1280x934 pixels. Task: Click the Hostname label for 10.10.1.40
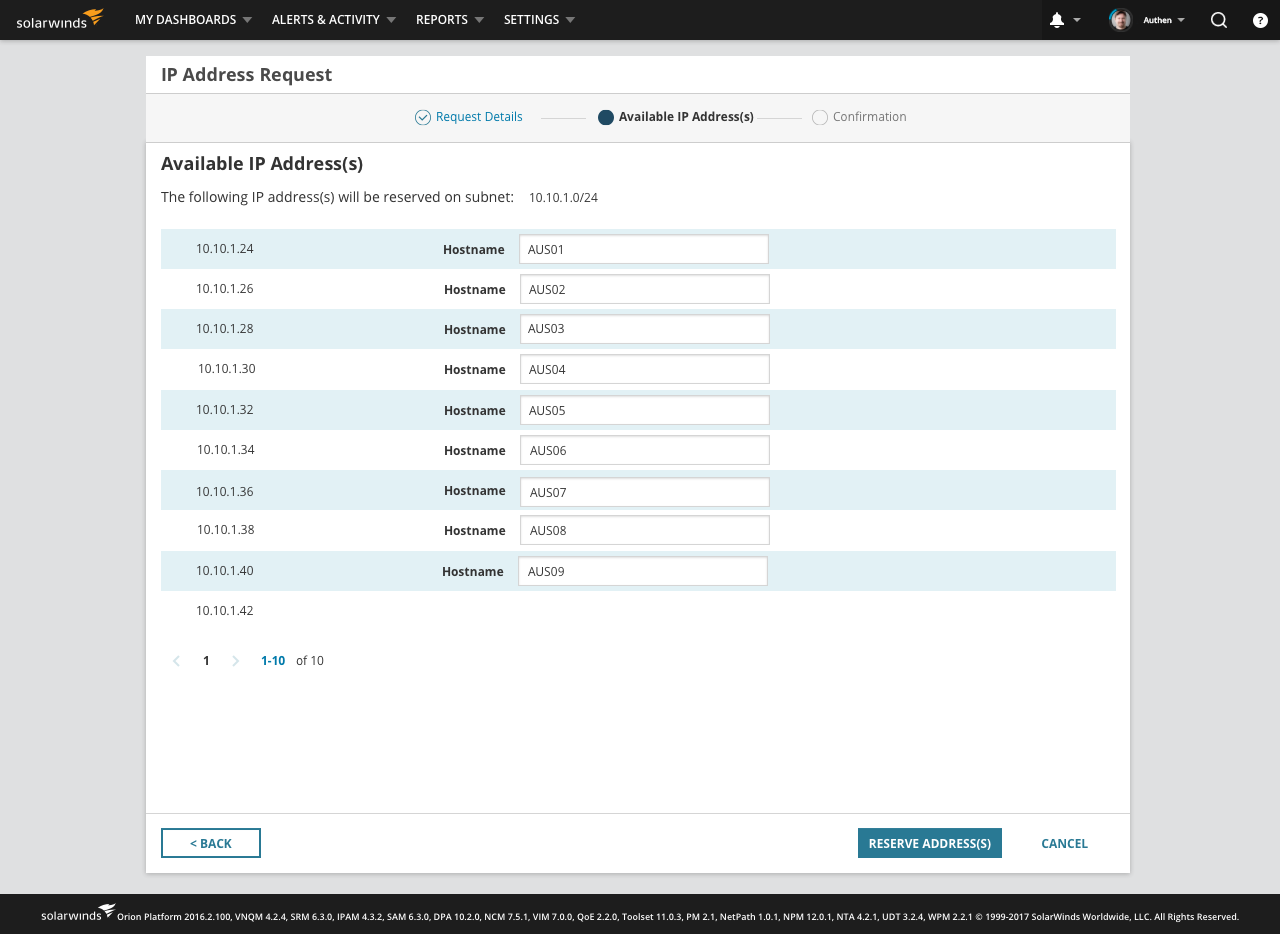click(473, 572)
